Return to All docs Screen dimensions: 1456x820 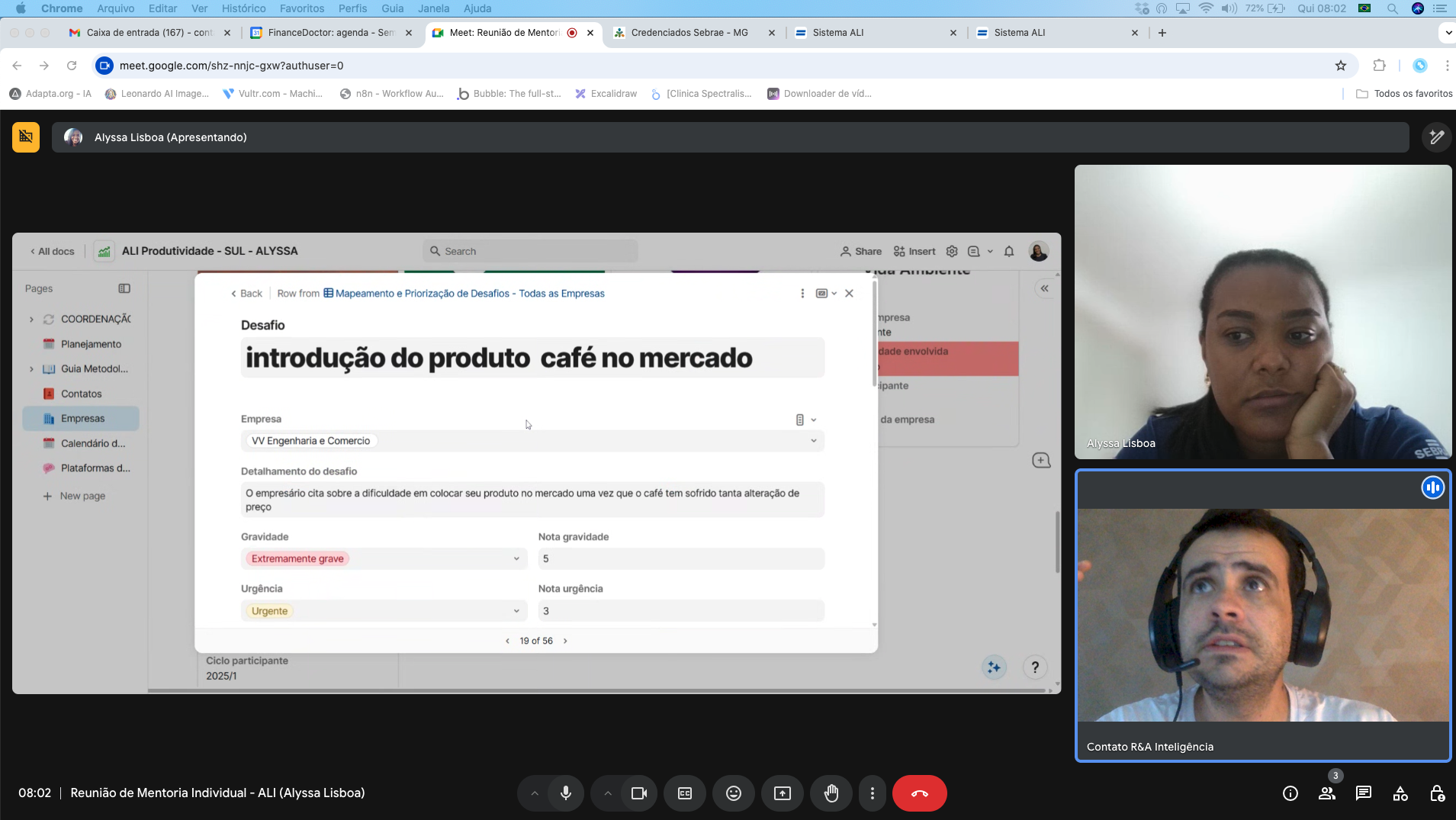click(53, 252)
